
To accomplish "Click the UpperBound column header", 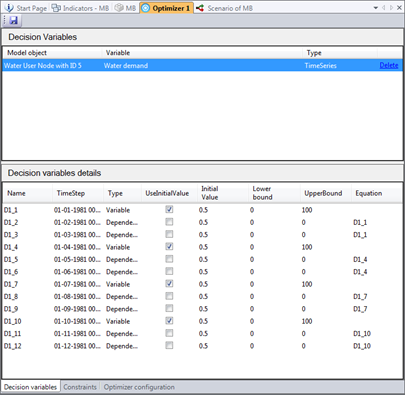I will [326, 193].
